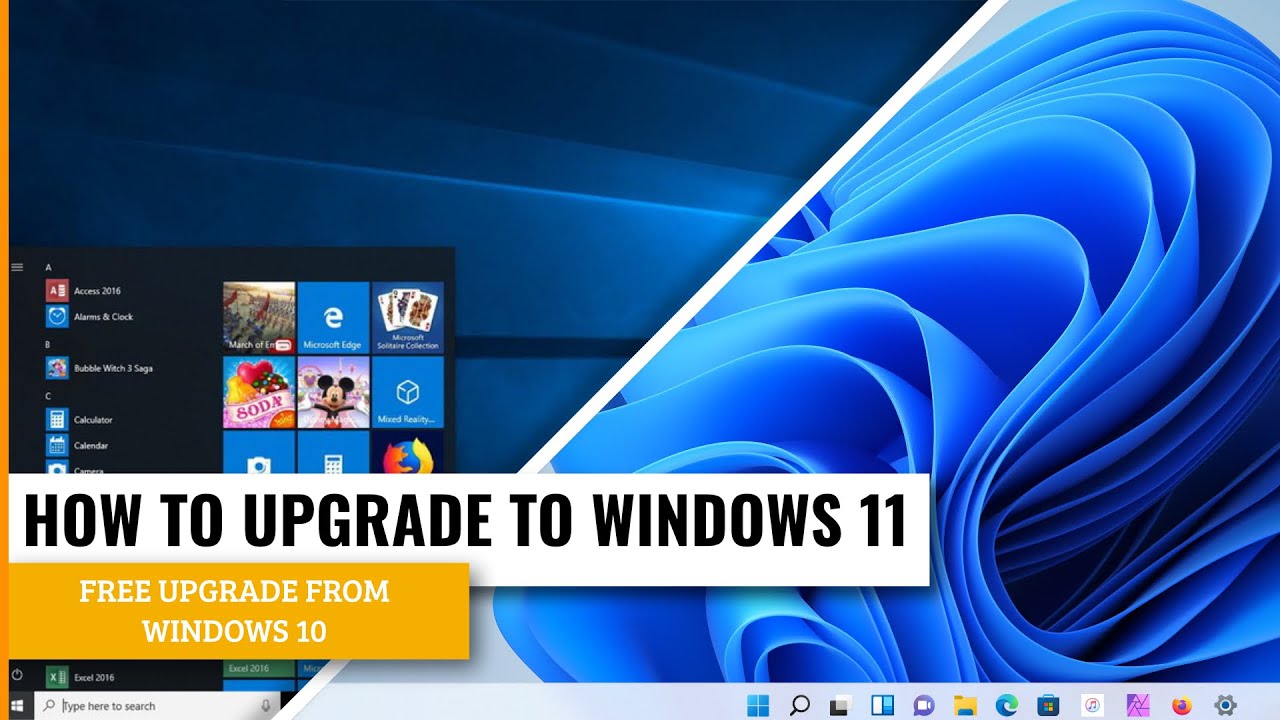Screen dimensions: 1280x720
Task: Open Windows 11 taskbar Search magnifier
Action: (x=799, y=705)
